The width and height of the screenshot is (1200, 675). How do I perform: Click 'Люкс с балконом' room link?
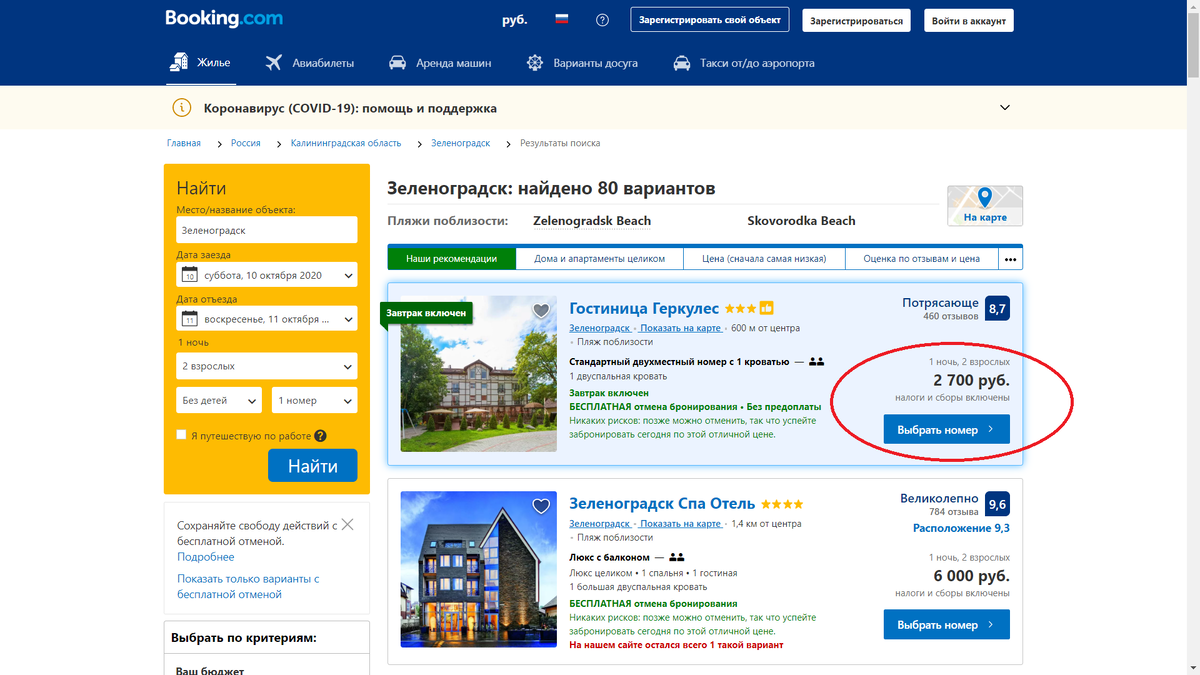click(609, 557)
